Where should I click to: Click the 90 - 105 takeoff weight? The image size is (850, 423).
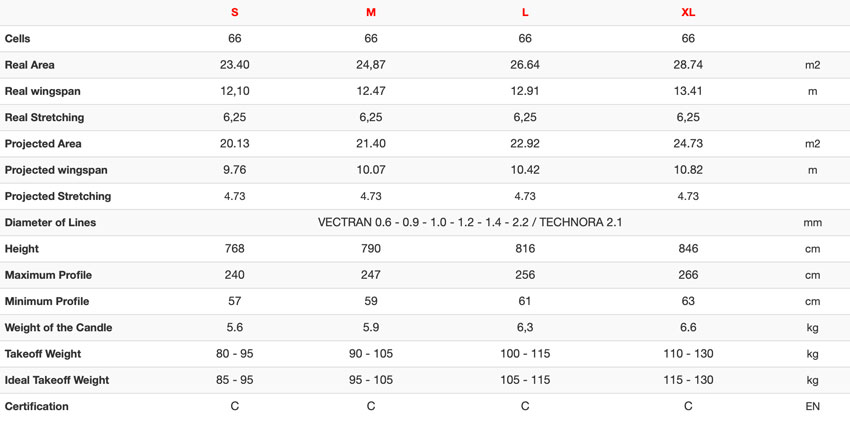[x=371, y=354]
